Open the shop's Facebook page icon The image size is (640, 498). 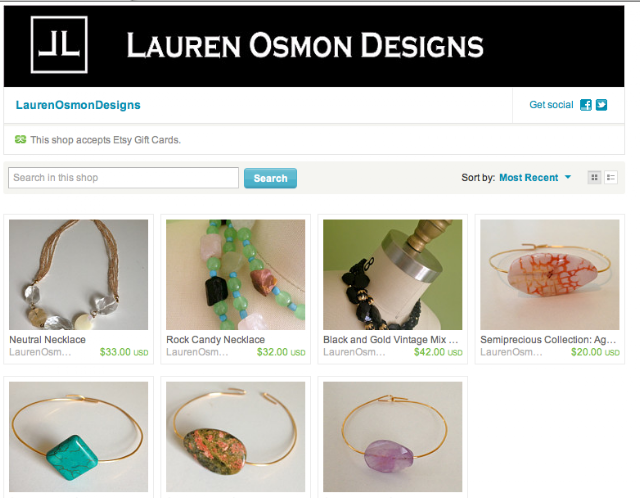586,105
